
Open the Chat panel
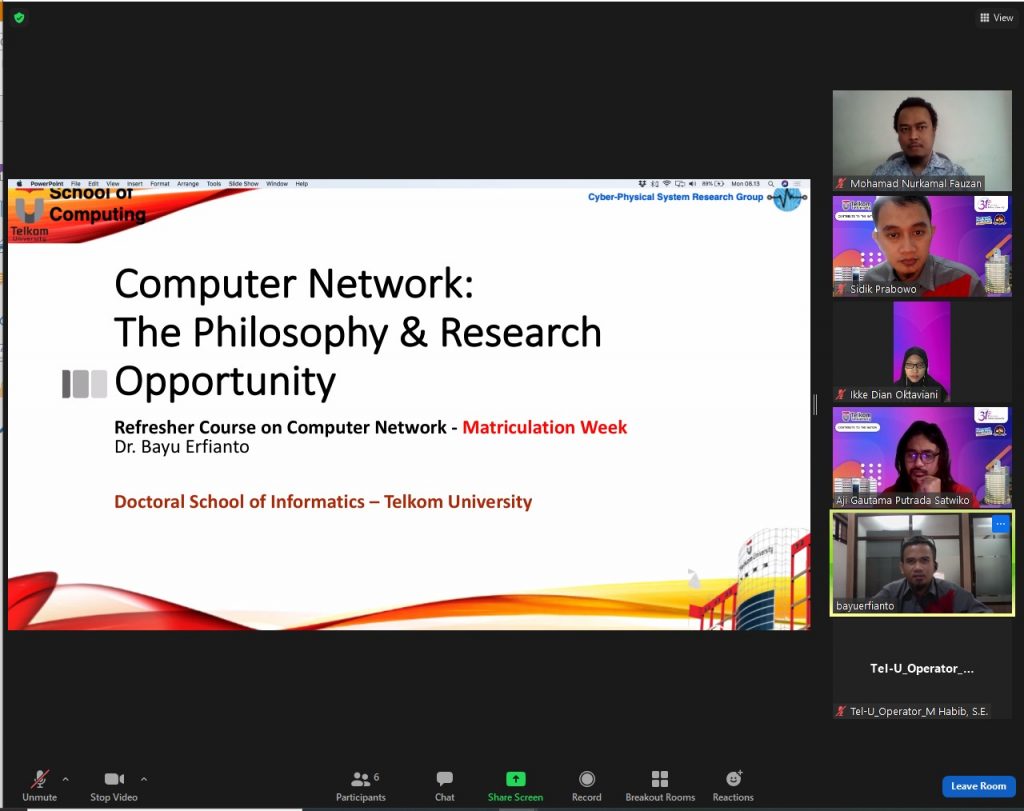(445, 786)
